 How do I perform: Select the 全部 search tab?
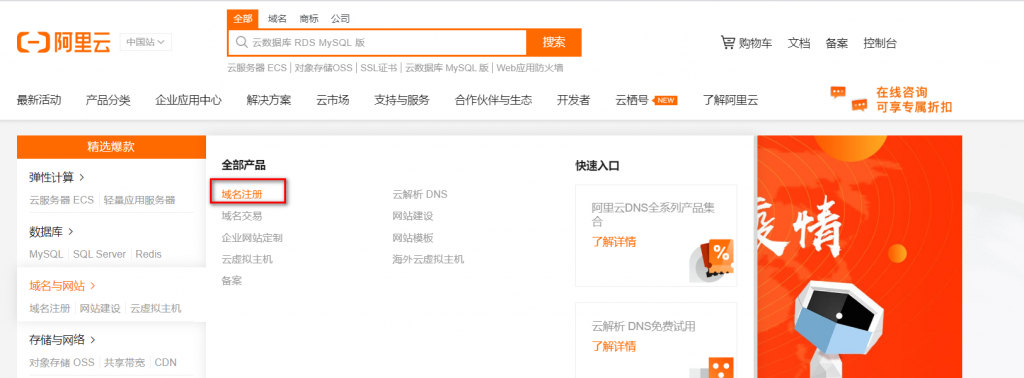243,19
